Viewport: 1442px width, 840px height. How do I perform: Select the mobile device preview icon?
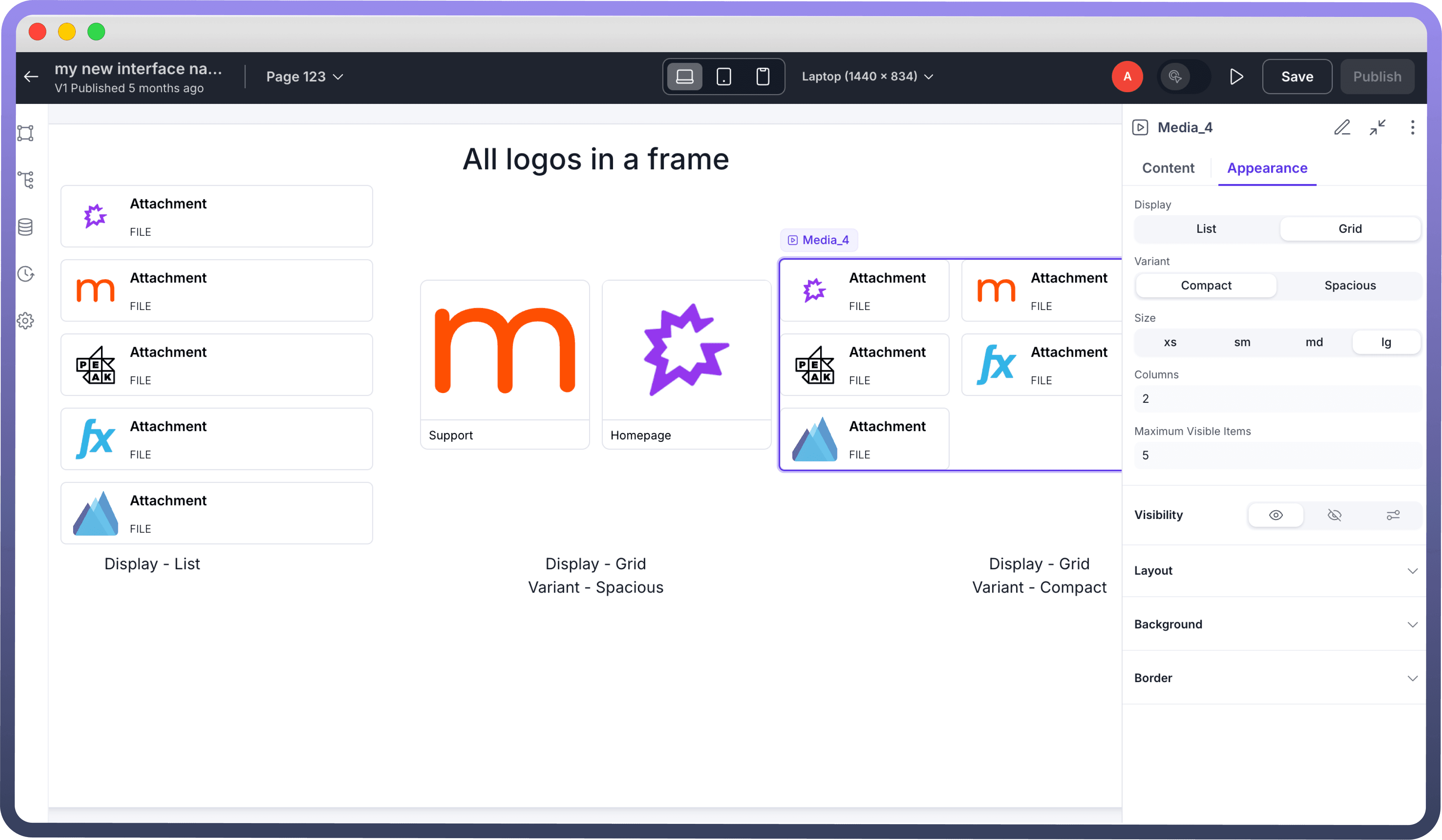pyautogui.click(x=762, y=77)
